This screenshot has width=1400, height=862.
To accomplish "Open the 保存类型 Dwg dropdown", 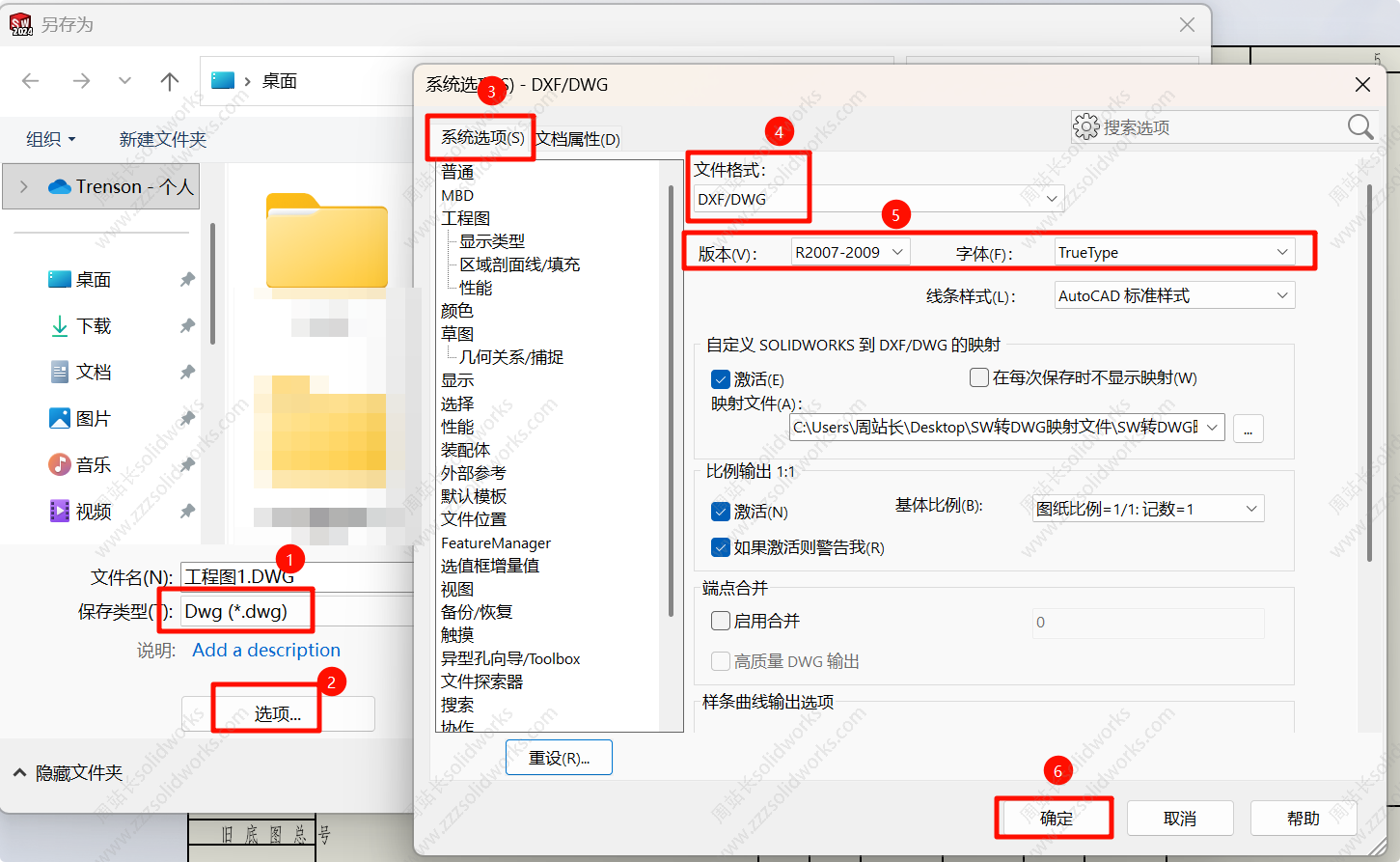I will click(x=297, y=611).
